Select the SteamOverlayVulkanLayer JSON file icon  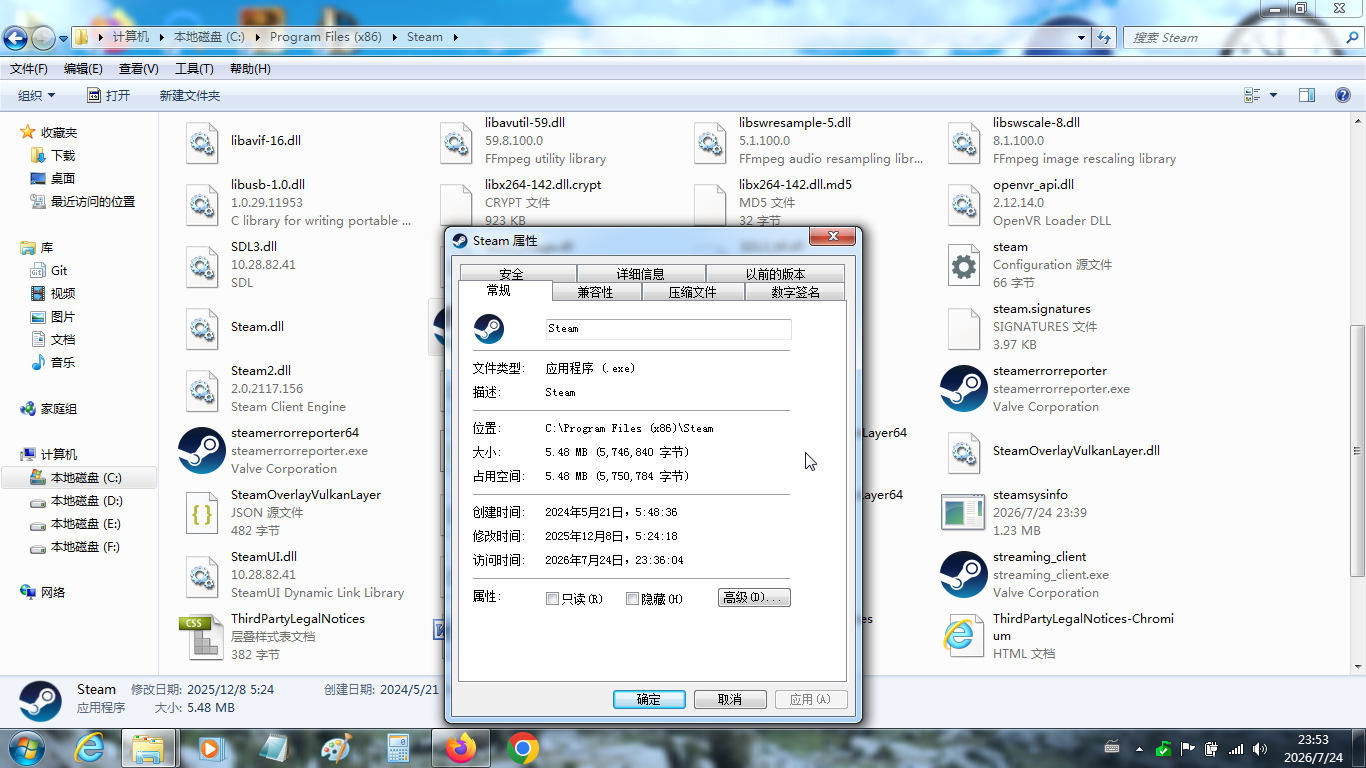201,513
